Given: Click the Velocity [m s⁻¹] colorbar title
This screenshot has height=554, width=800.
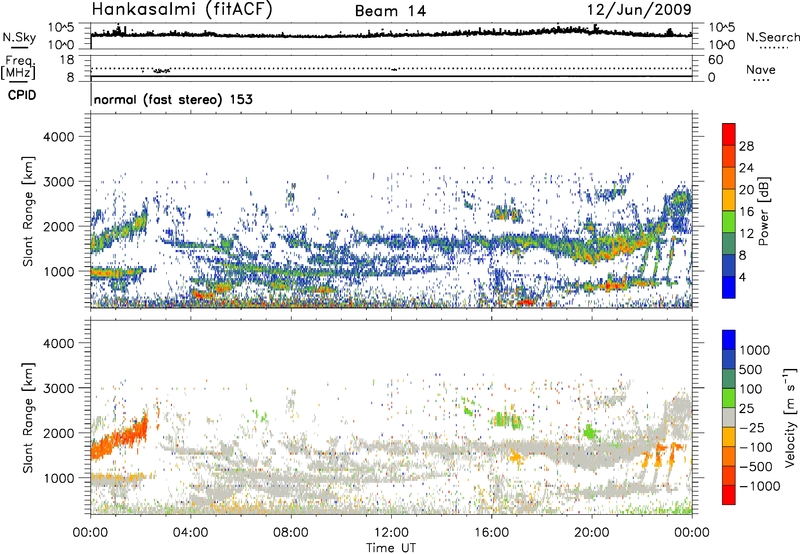Looking at the screenshot, I should click(x=790, y=417).
